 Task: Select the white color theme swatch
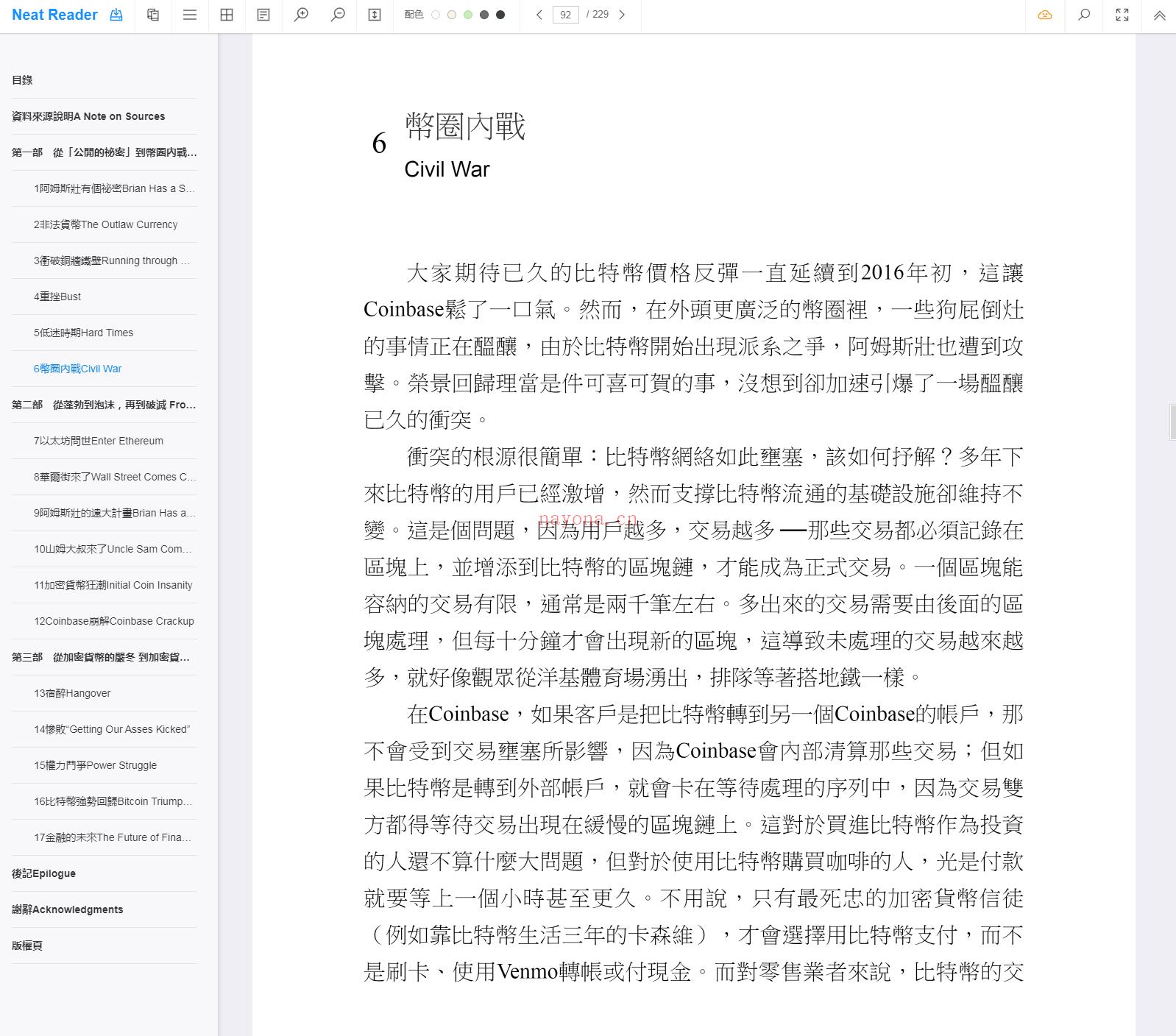click(436, 15)
